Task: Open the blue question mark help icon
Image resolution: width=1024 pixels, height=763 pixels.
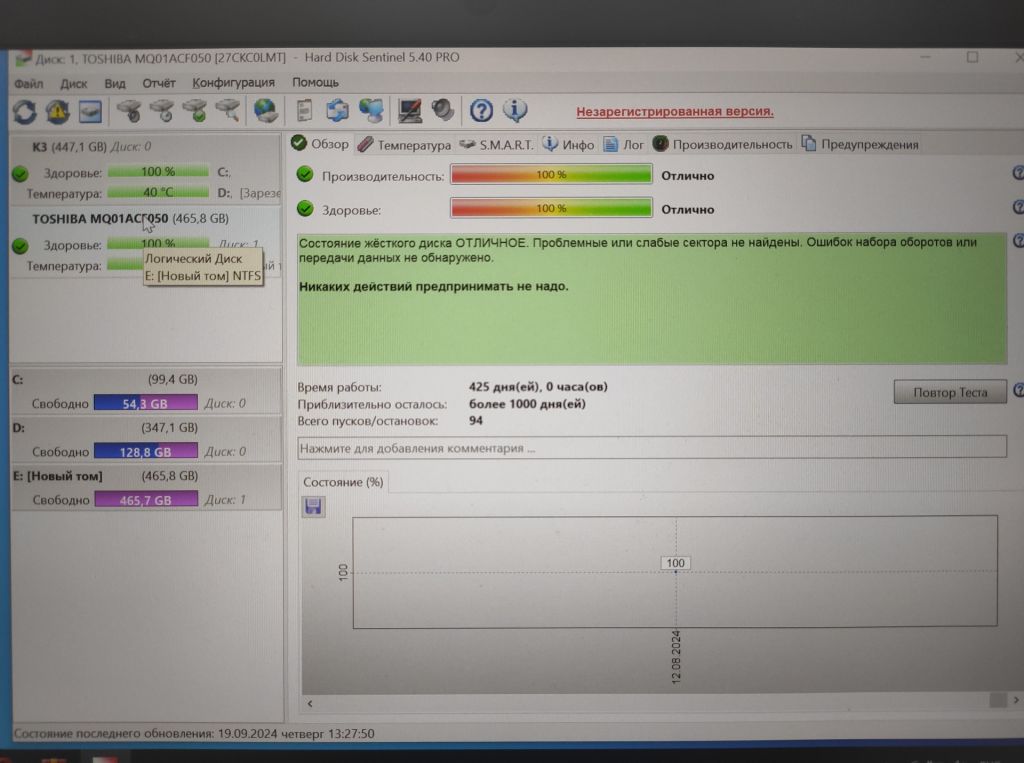Action: [481, 110]
